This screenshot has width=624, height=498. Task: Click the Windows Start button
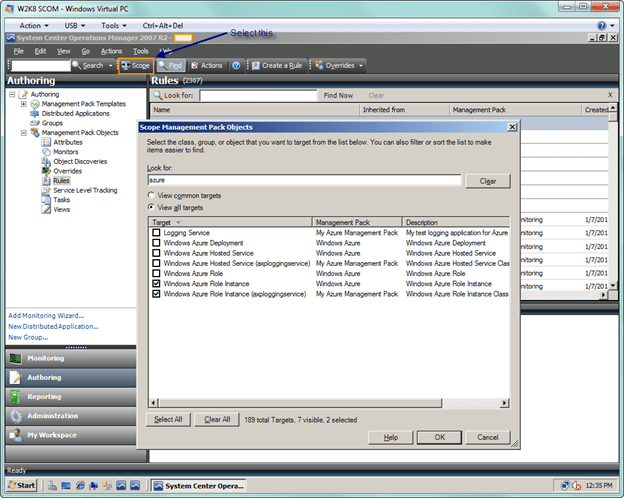click(x=21, y=485)
